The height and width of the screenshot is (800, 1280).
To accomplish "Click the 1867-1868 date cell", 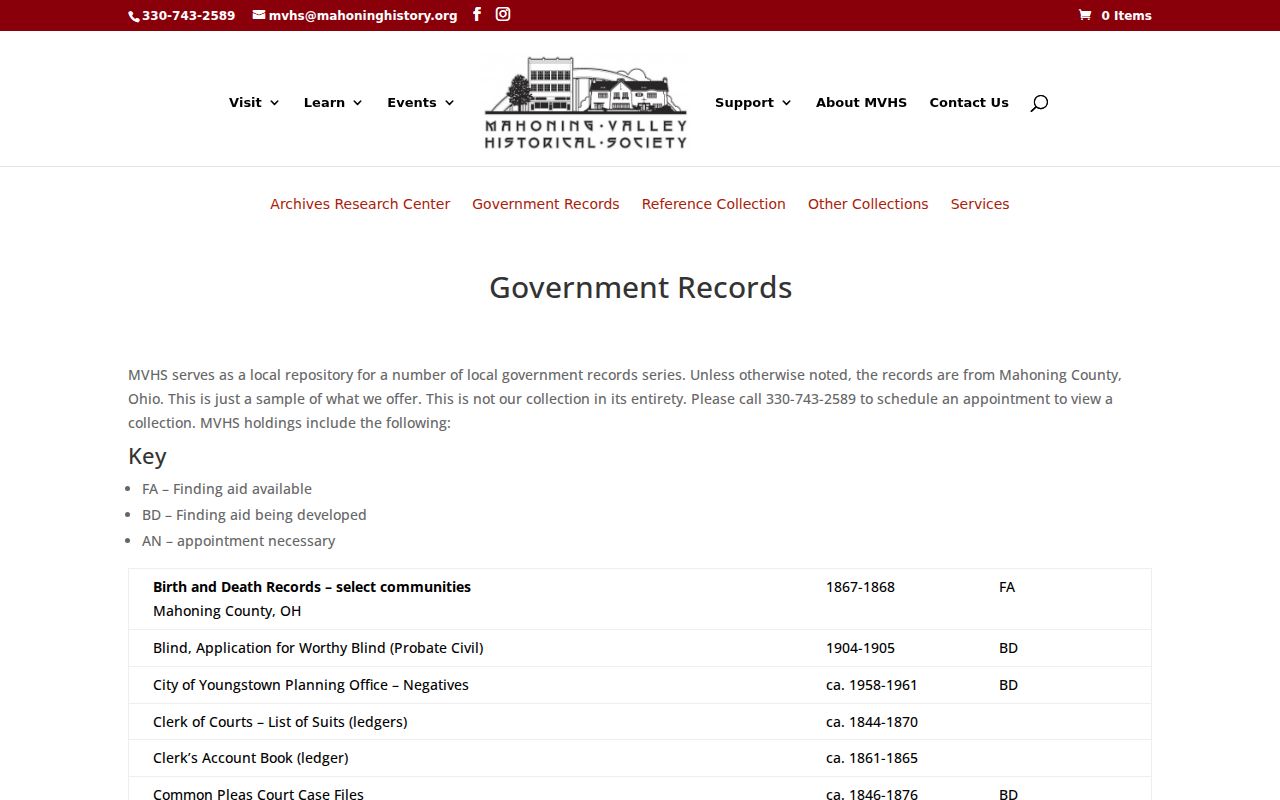I will [860, 587].
